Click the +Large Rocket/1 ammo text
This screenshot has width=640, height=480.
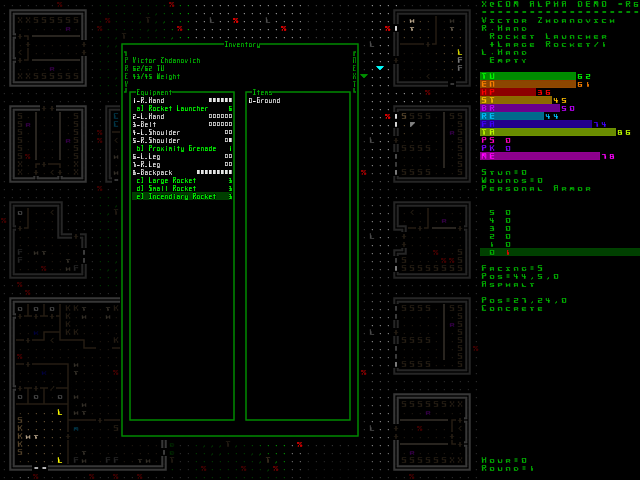pyautogui.click(x=548, y=44)
